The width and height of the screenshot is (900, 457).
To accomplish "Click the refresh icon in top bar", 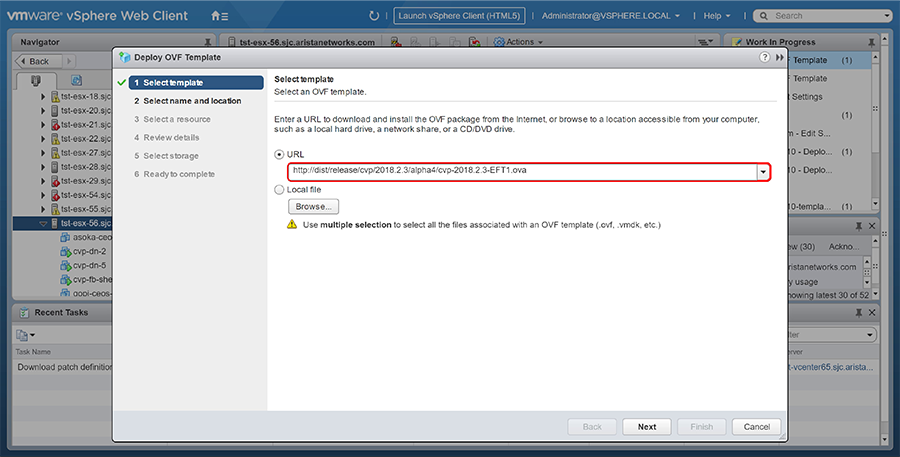I will [x=374, y=16].
